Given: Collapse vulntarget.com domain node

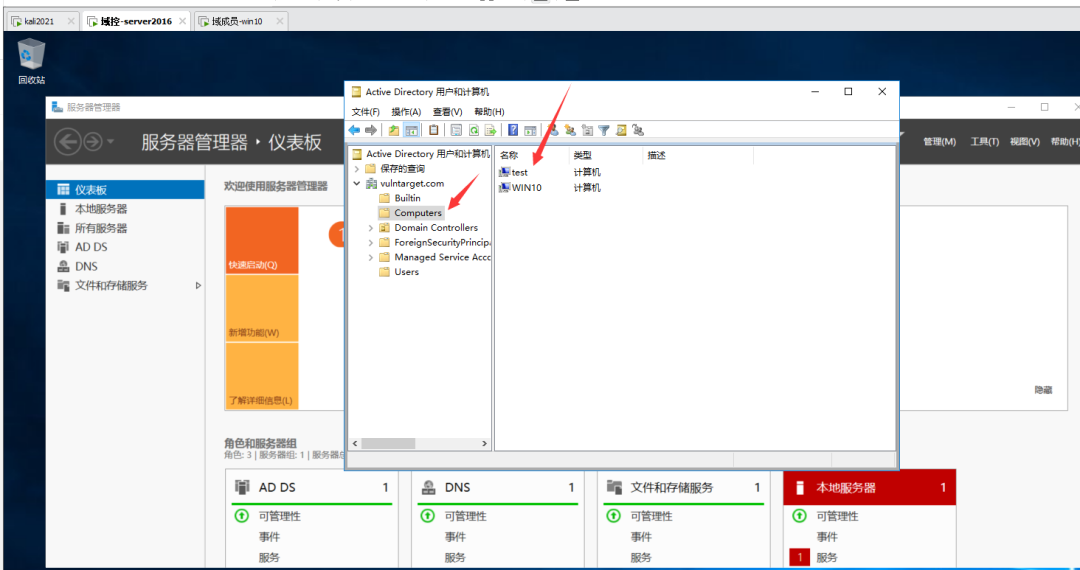Looking at the screenshot, I should point(357,184).
